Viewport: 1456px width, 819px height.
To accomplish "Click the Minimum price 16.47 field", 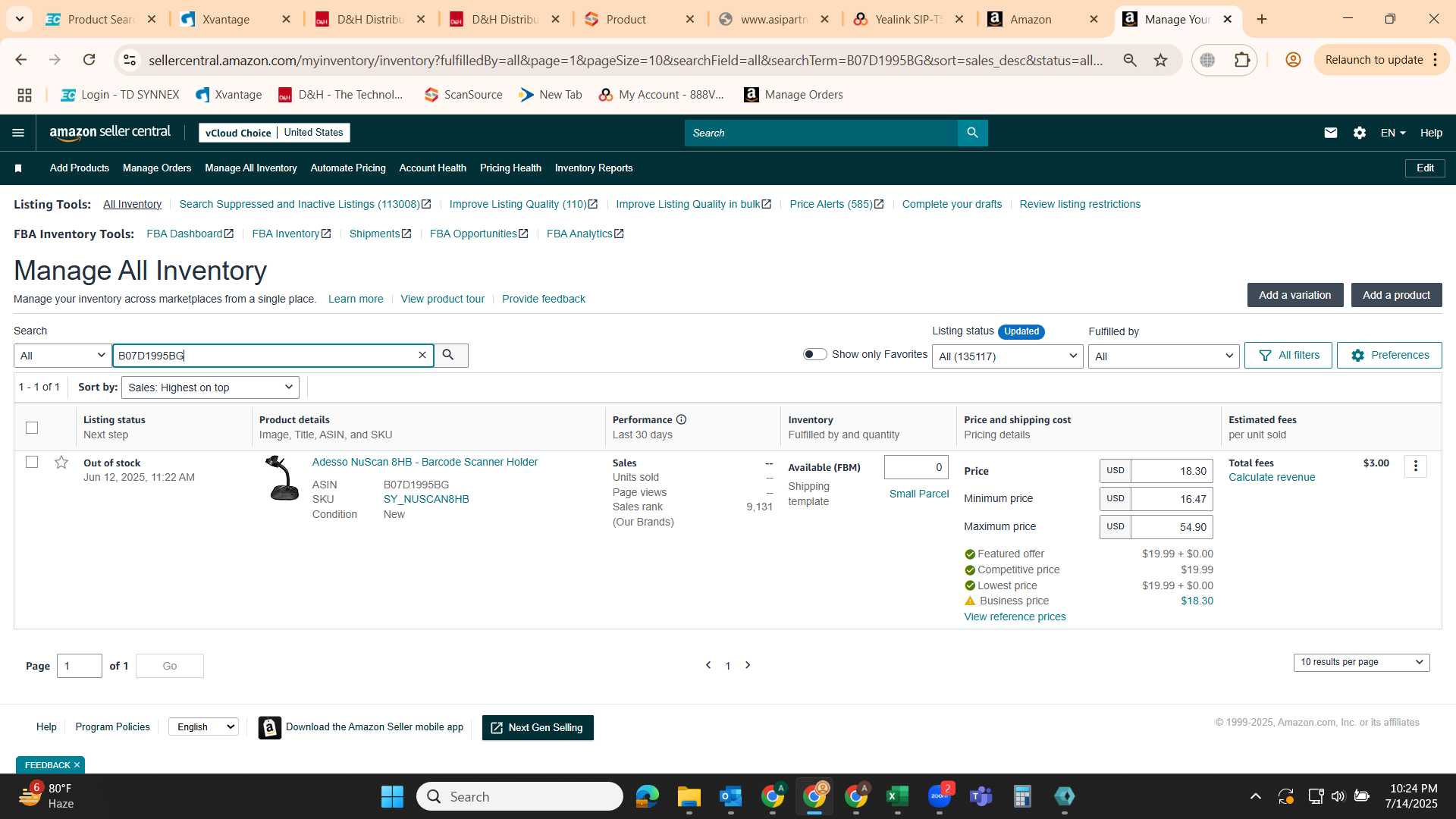I will coord(1172,499).
